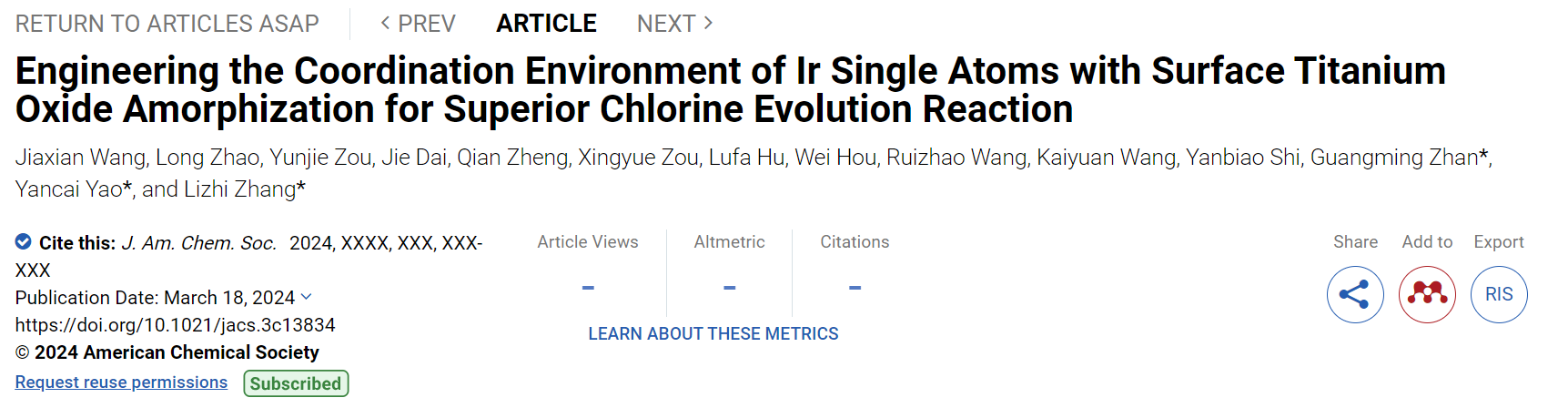Go to previous article with PREV chevron
The height and width of the screenshot is (408, 1568).
(x=418, y=24)
